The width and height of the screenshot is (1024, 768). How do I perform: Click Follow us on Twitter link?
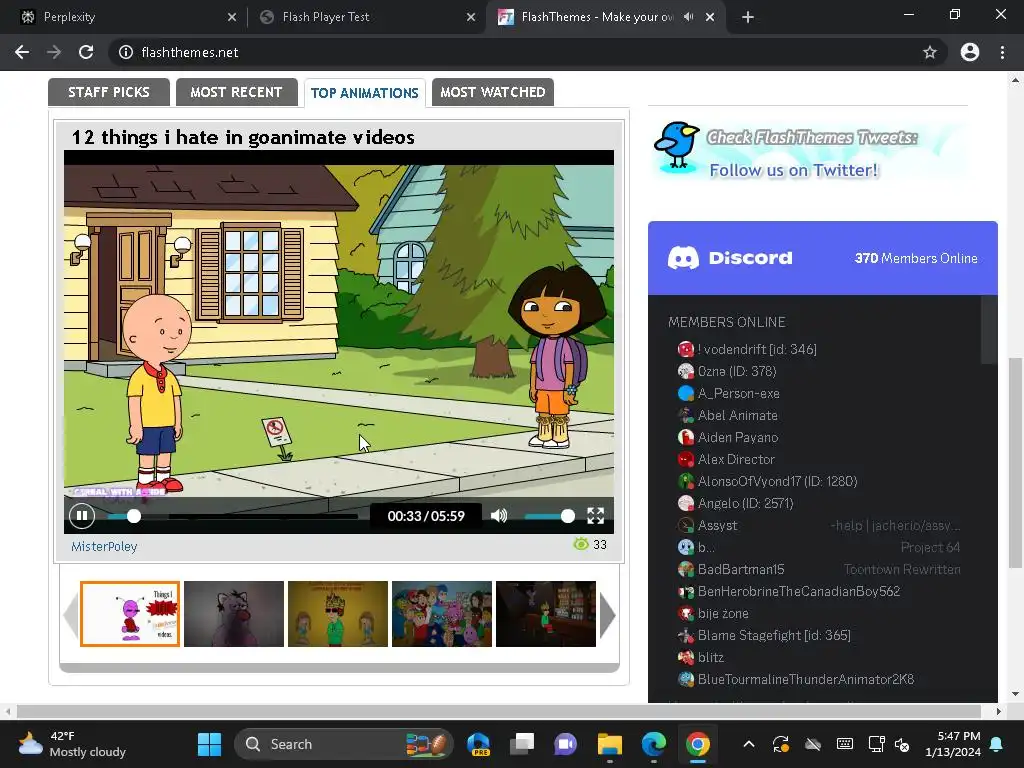793,170
